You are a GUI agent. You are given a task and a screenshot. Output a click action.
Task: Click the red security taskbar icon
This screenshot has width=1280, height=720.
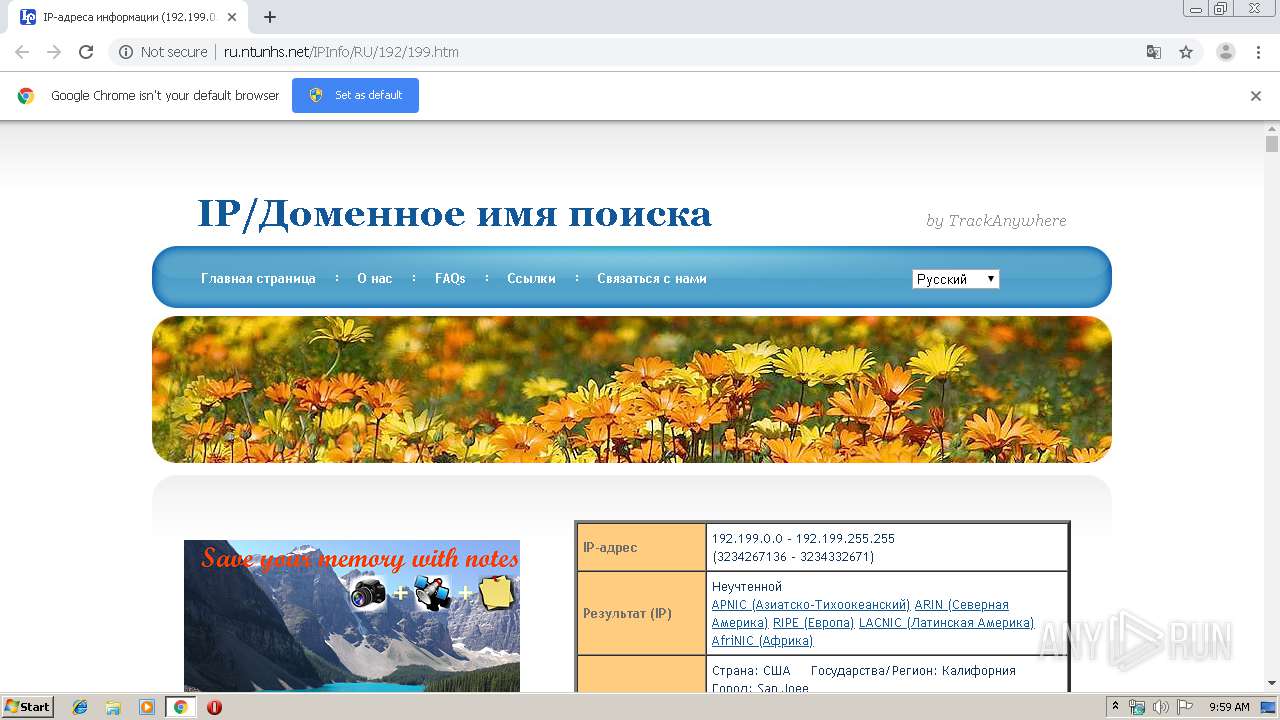click(x=214, y=707)
